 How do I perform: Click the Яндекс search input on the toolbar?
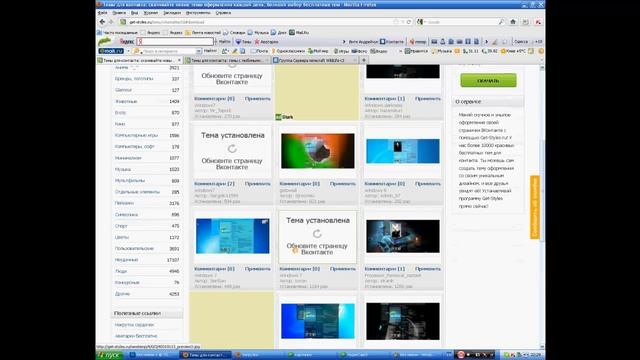[175, 42]
